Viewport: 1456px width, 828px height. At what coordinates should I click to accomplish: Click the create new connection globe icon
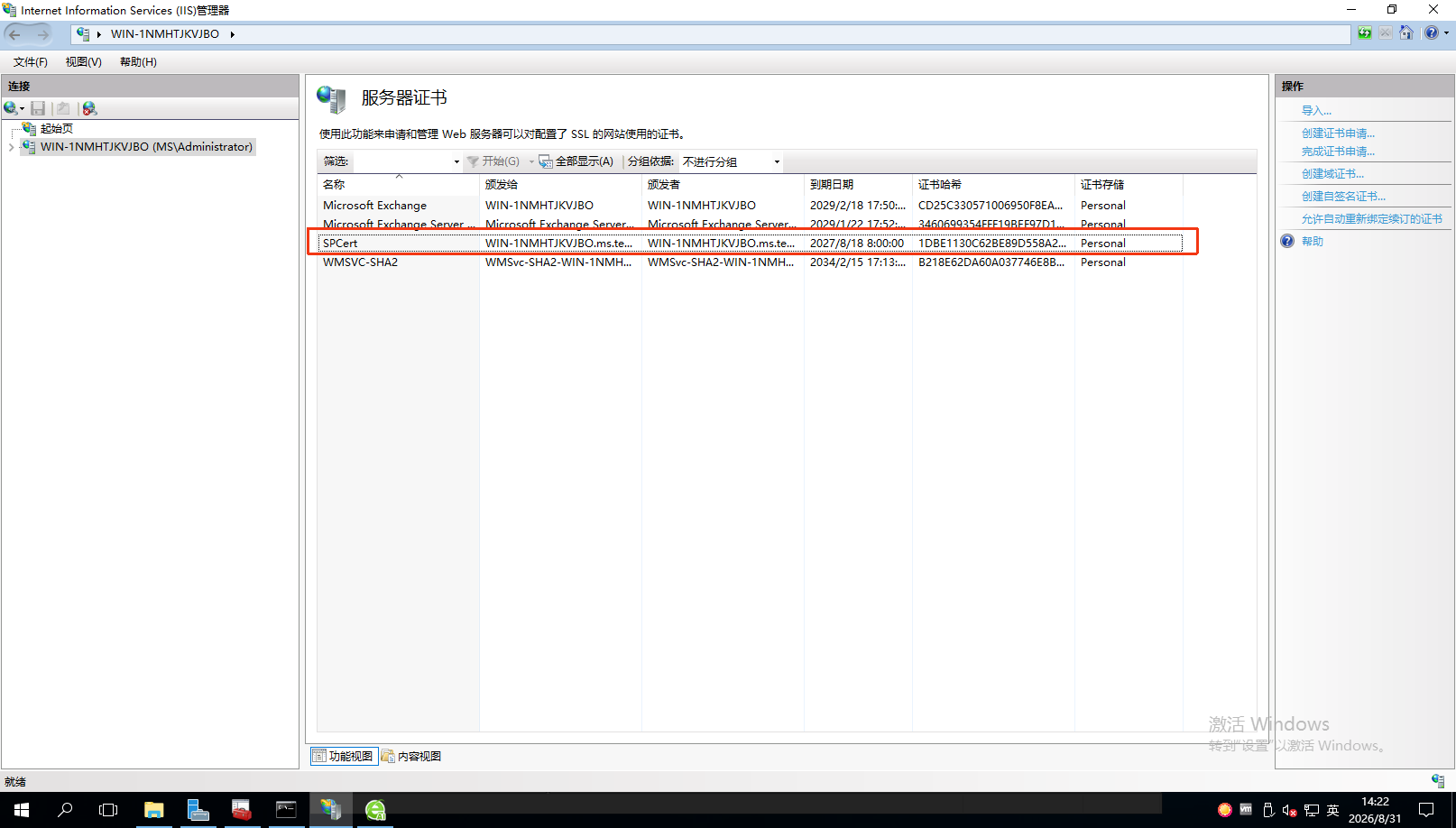[x=13, y=108]
